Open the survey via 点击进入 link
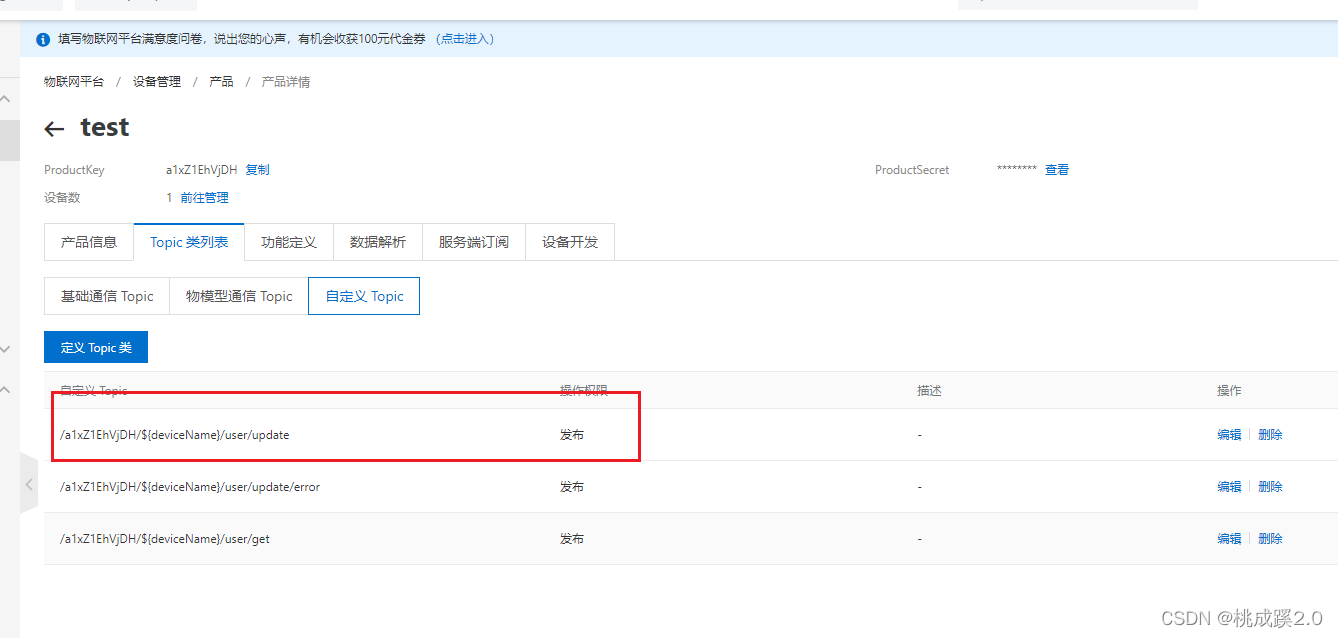The width and height of the screenshot is (1338, 638). [x=465, y=39]
